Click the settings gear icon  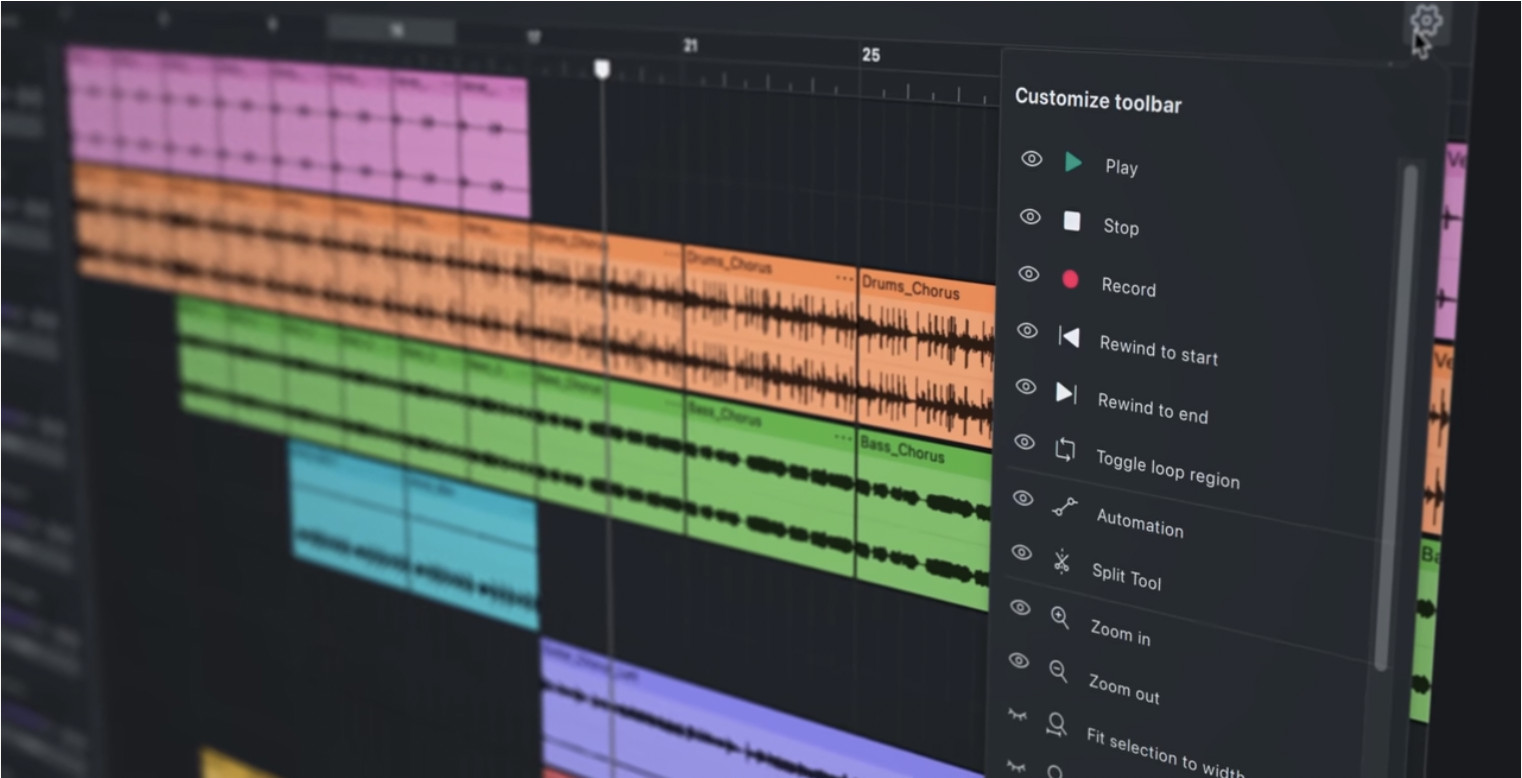click(x=1424, y=22)
